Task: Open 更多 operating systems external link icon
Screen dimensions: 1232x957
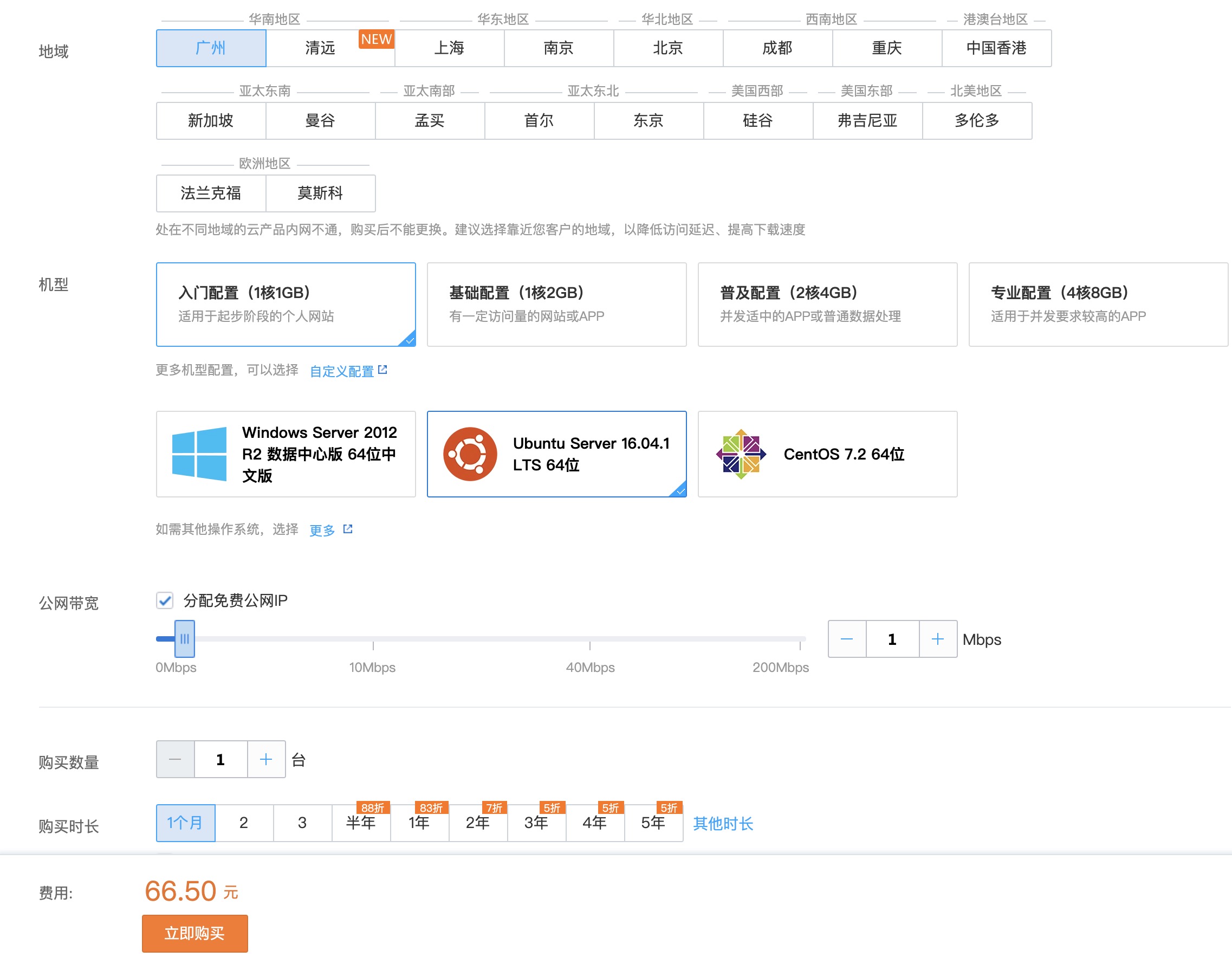Action: point(348,528)
